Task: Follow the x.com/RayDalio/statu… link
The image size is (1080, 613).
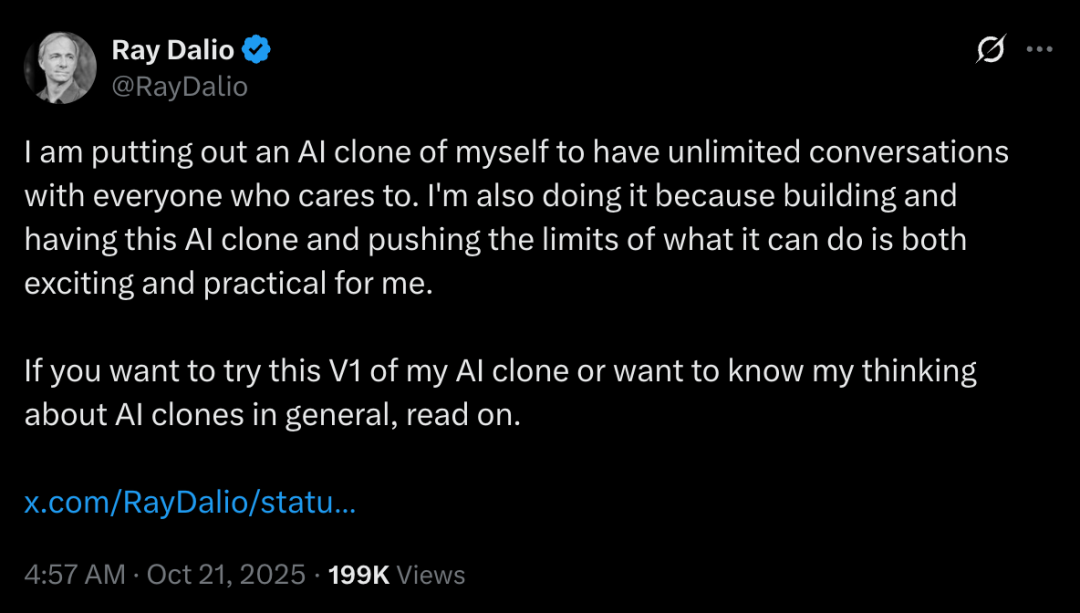Action: point(190,502)
